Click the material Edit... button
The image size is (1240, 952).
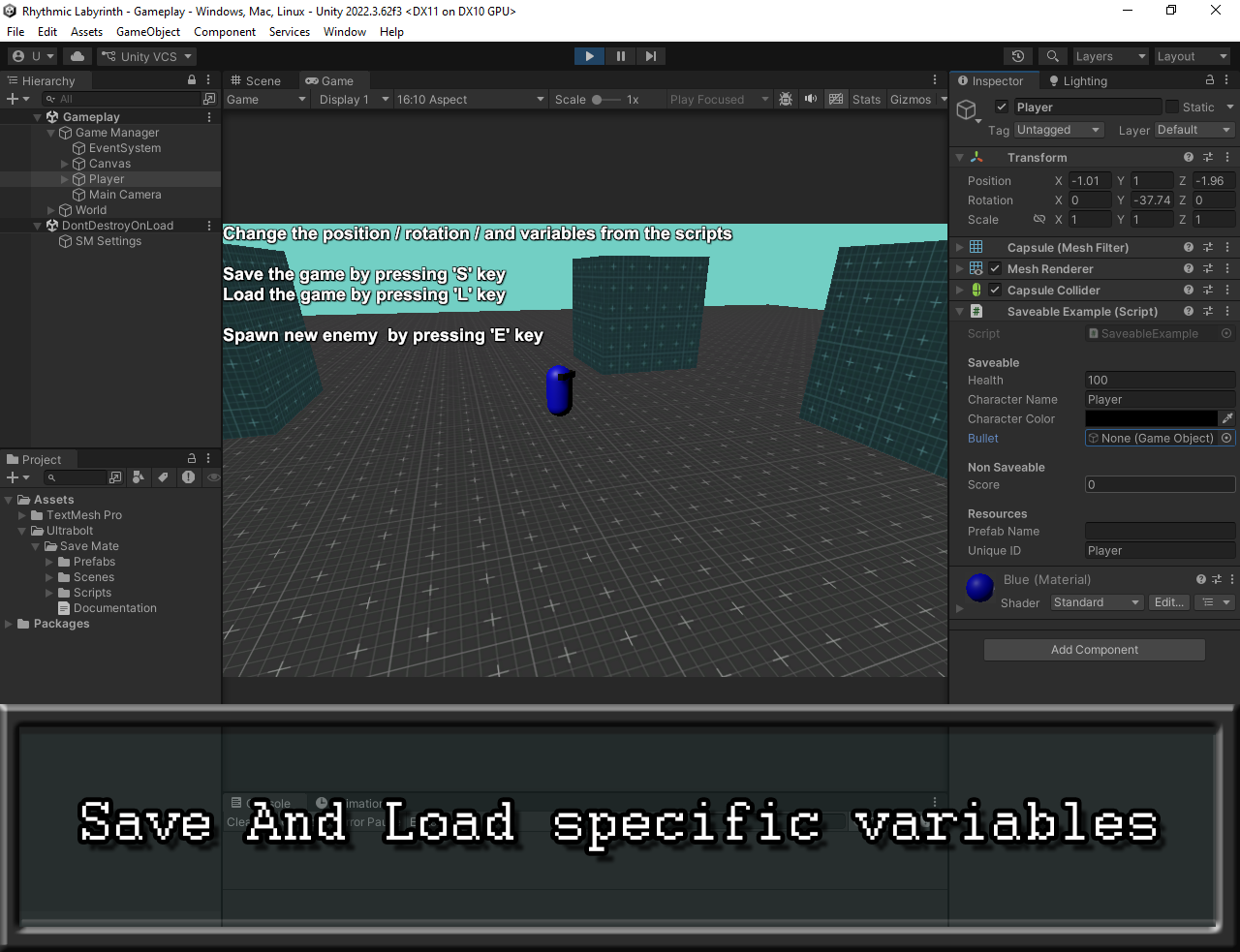pyautogui.click(x=1169, y=602)
